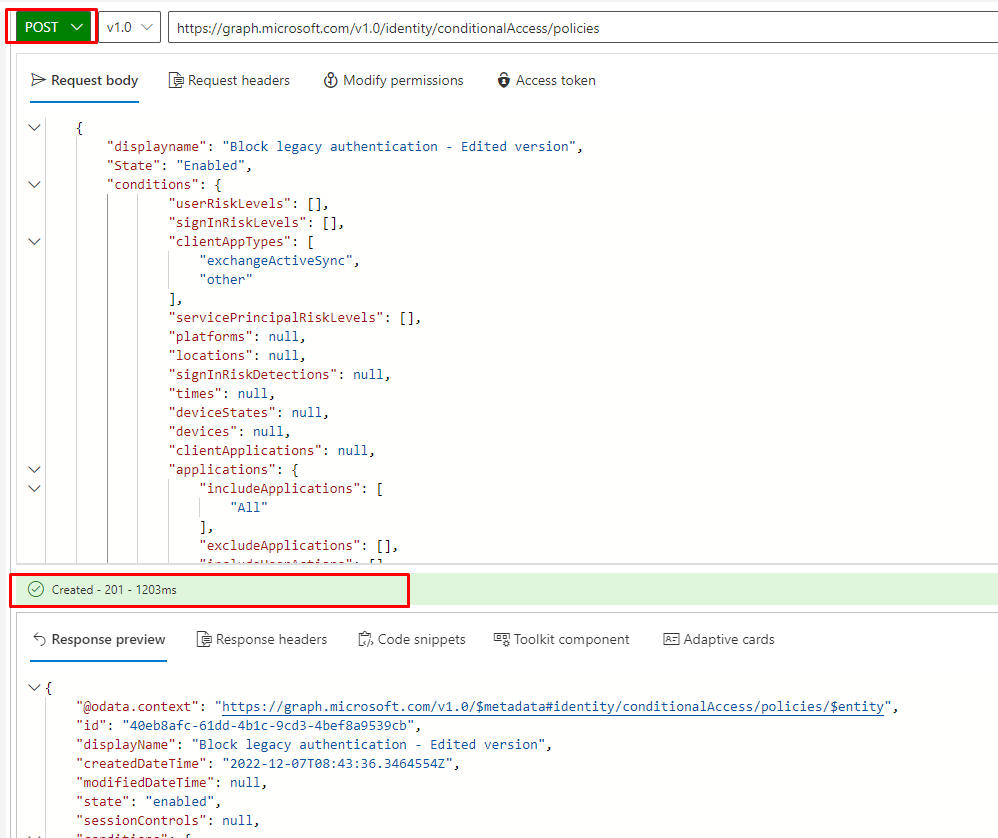Click the request URL input field
This screenshot has height=838, width=998.
point(580,28)
